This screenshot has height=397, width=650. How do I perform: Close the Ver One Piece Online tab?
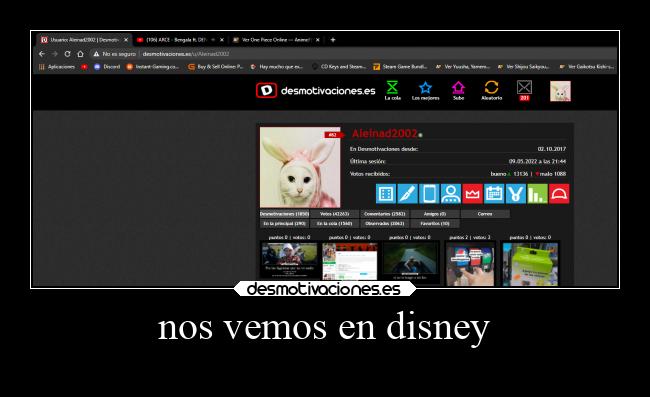[318, 40]
